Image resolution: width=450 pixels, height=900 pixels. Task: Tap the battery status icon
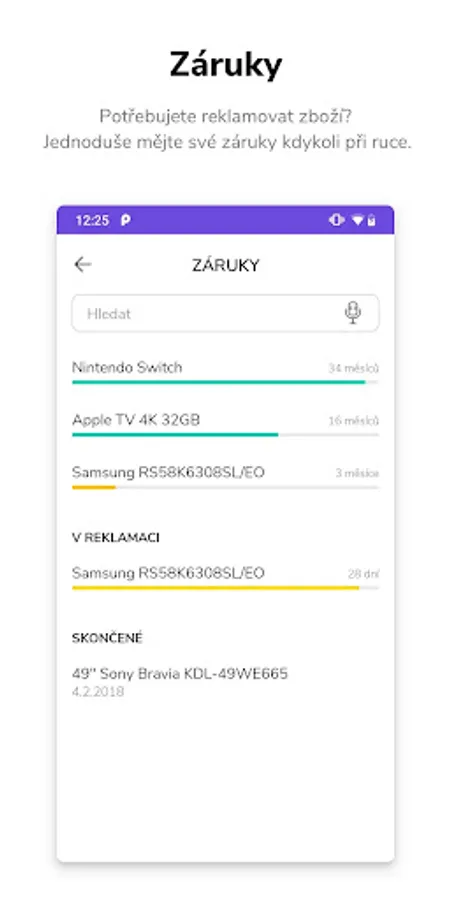(x=371, y=220)
